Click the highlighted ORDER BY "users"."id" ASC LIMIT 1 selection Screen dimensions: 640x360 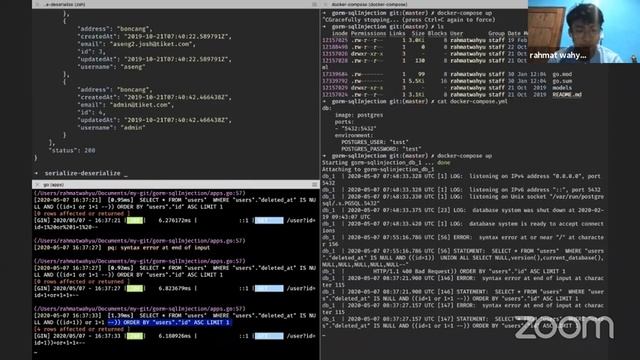(169, 322)
